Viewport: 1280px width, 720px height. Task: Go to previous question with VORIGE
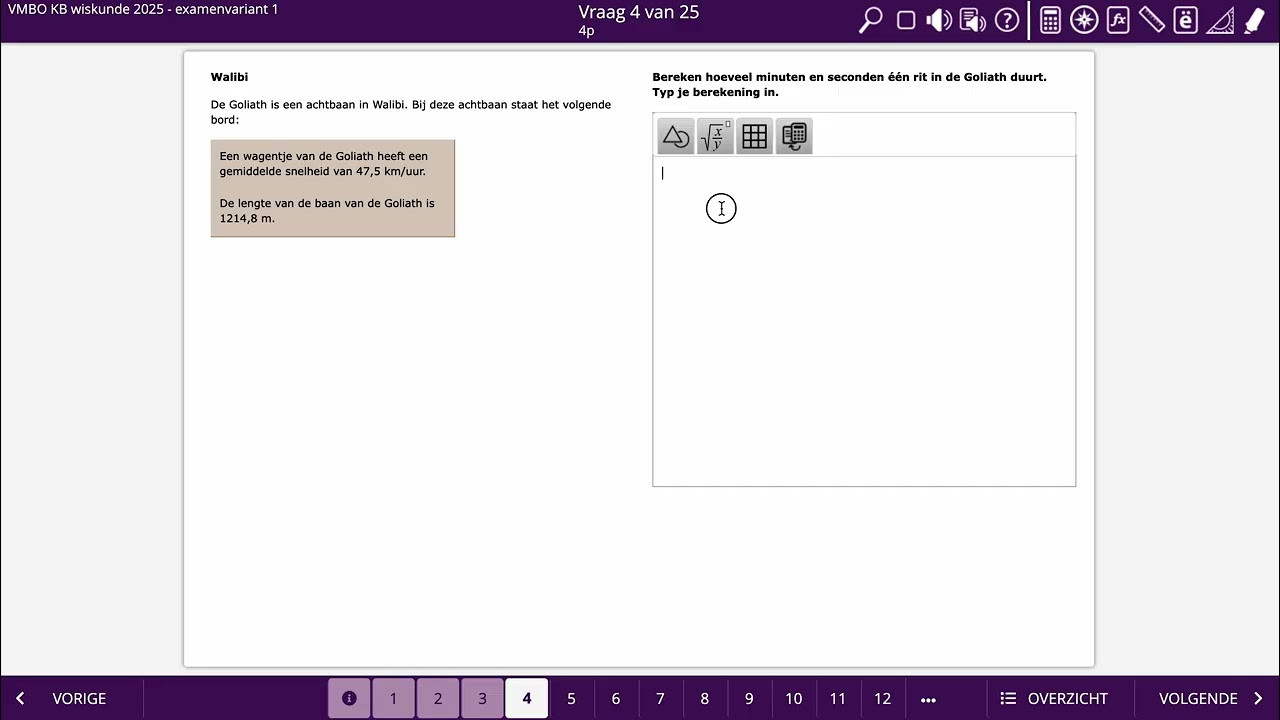(61, 699)
